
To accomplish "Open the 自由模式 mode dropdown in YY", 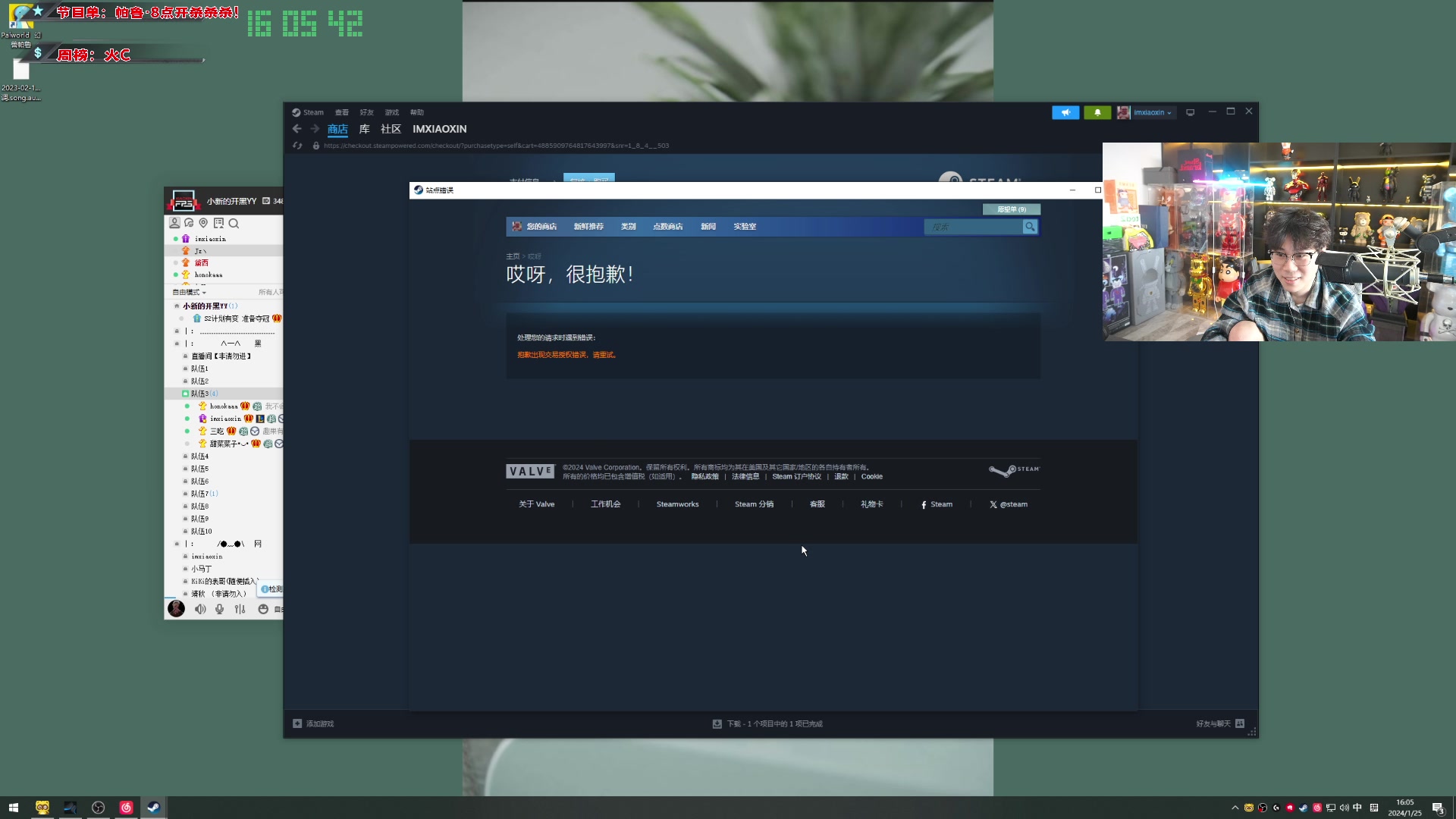I will 189,292.
